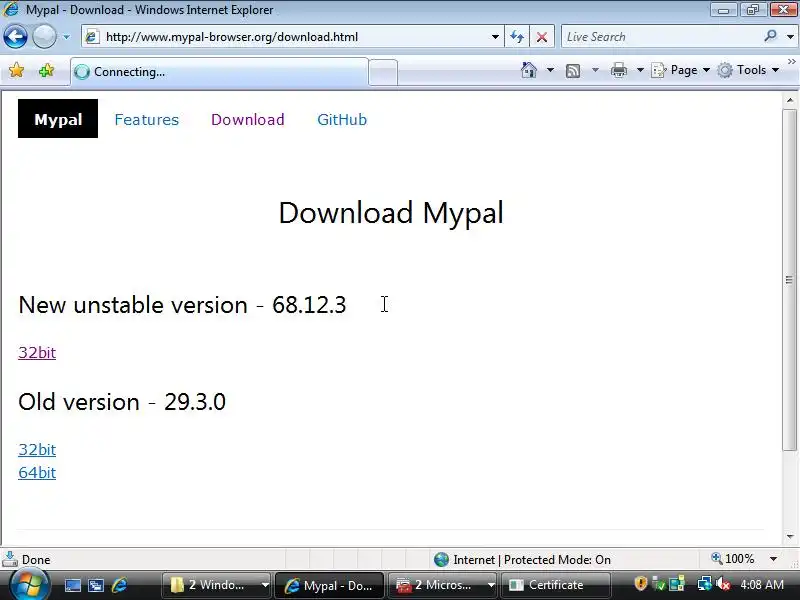This screenshot has height=600, width=800.
Task: Click the Old version - 29.3.0 heading
Action: [x=121, y=402]
